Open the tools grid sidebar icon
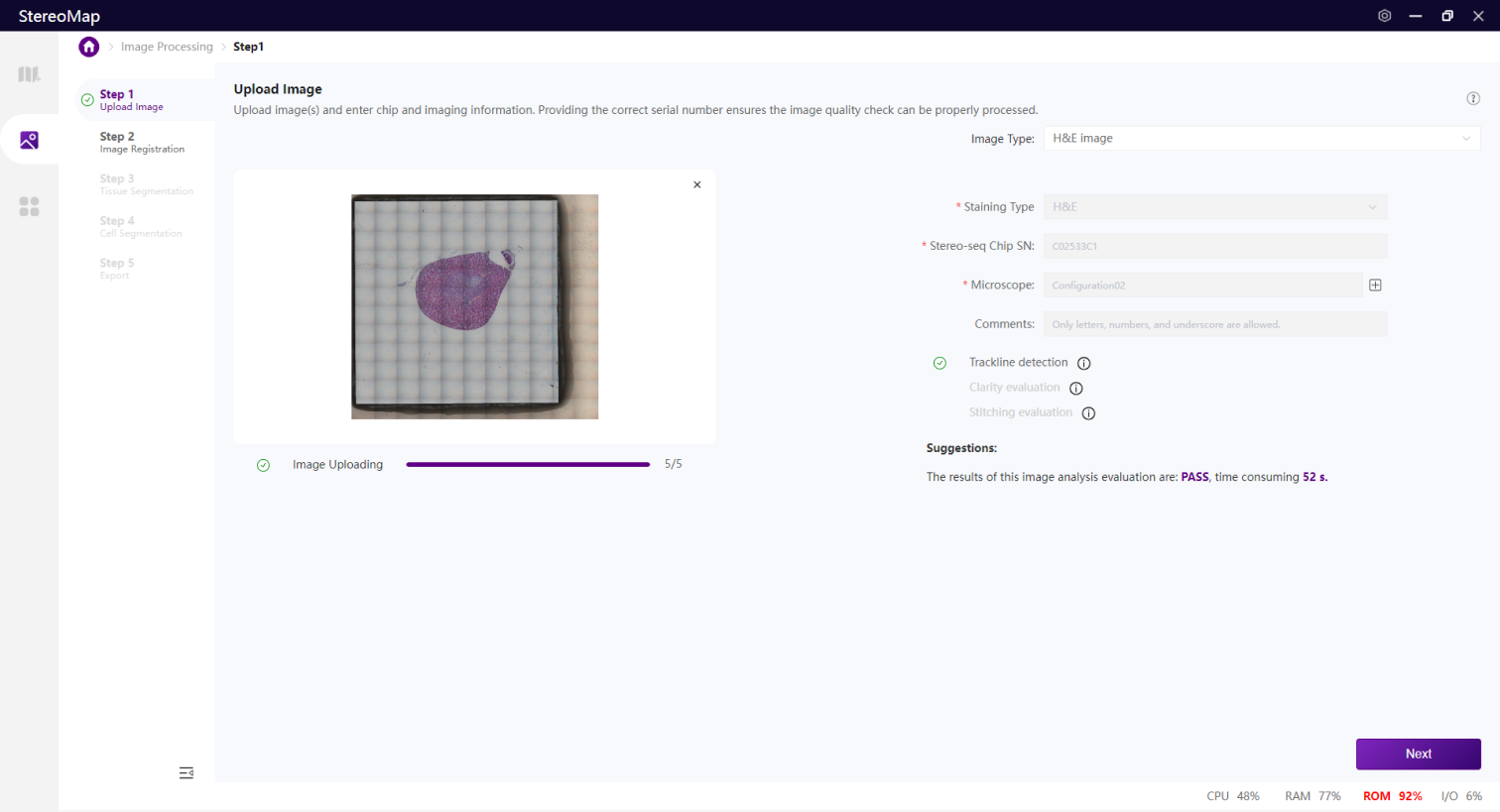The width and height of the screenshot is (1500, 812). [29, 206]
